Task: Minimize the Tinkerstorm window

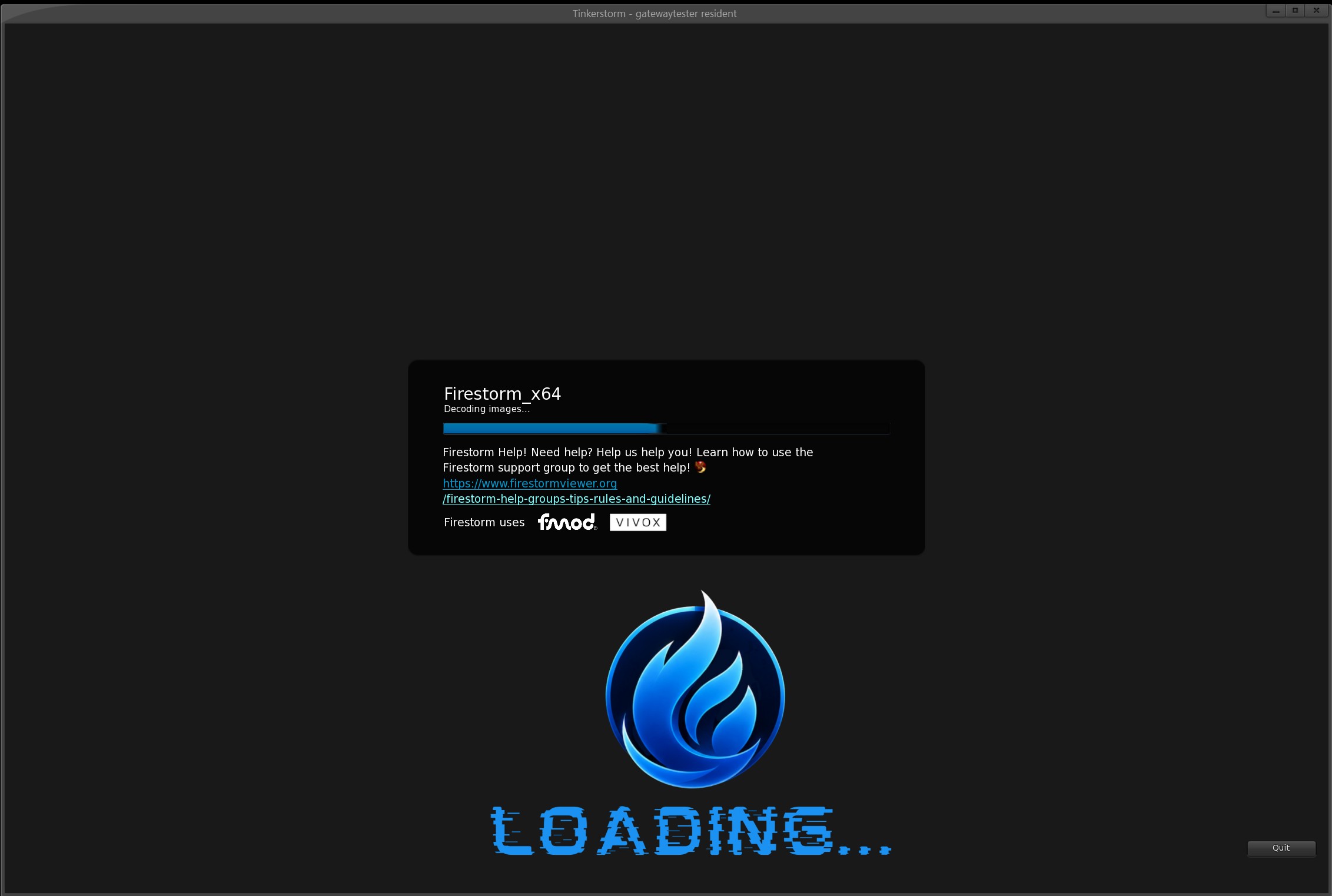Action: point(1275,11)
